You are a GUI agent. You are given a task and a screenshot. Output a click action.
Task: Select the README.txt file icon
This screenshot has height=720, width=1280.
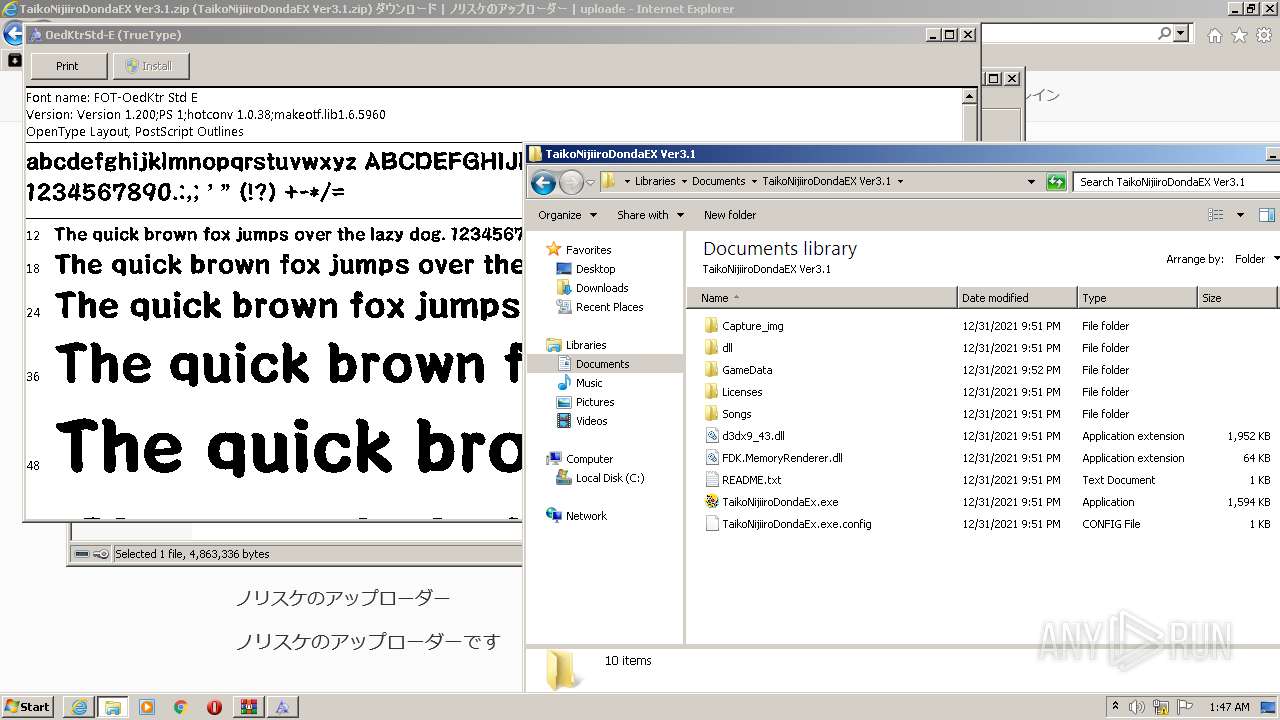(x=711, y=480)
